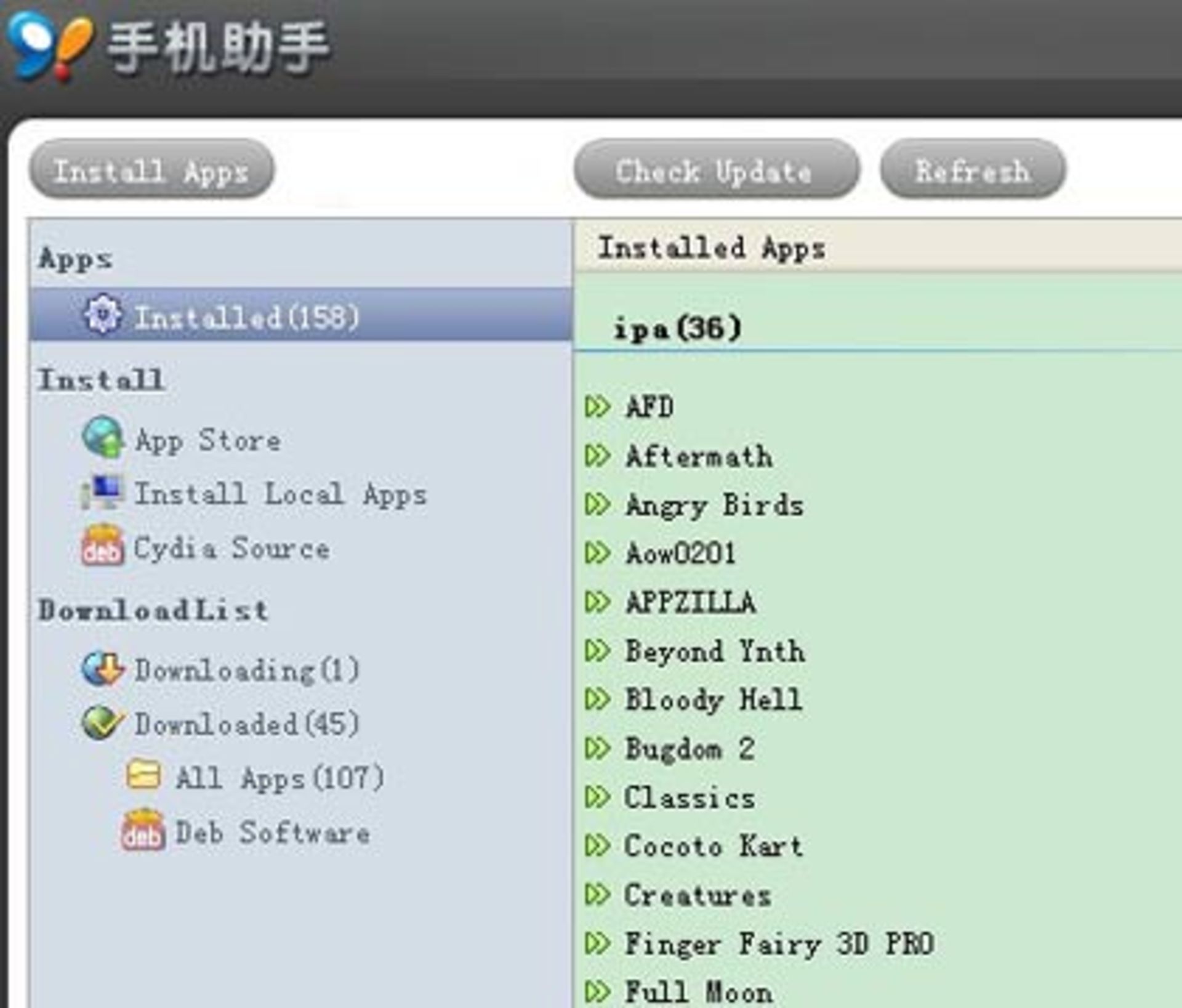Viewport: 1182px width, 1008px height.
Task: Click the arrow icon beside Aftermath
Action: [x=598, y=456]
